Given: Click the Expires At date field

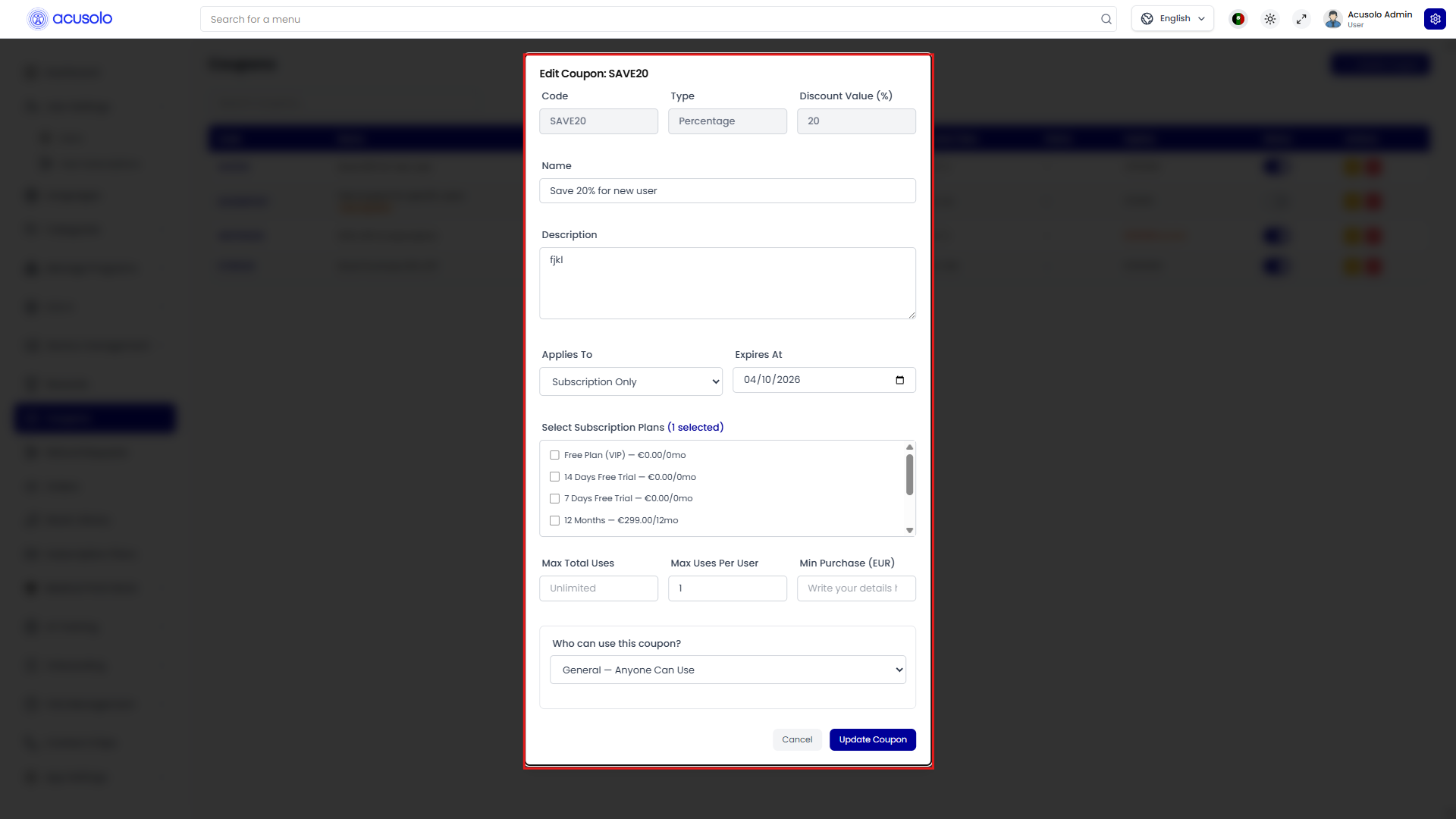Looking at the screenshot, I should point(824,380).
